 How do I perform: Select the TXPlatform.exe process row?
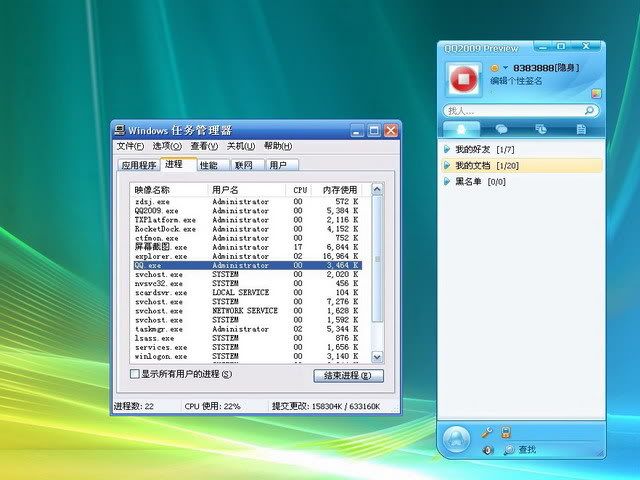247,220
